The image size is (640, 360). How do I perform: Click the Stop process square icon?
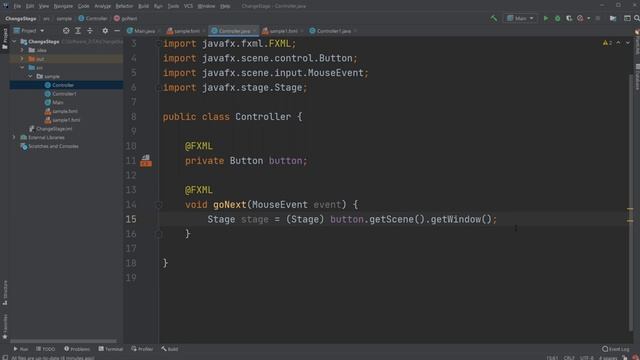coord(598,18)
